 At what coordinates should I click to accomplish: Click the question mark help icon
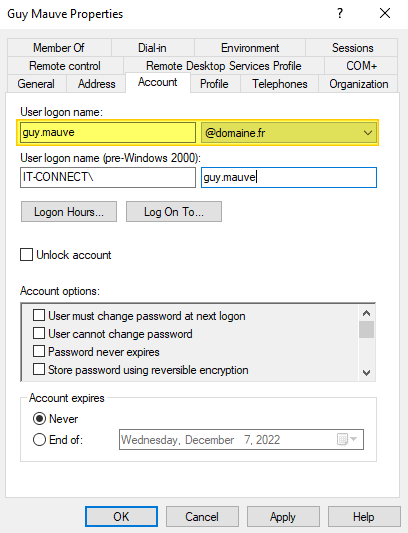click(x=340, y=14)
